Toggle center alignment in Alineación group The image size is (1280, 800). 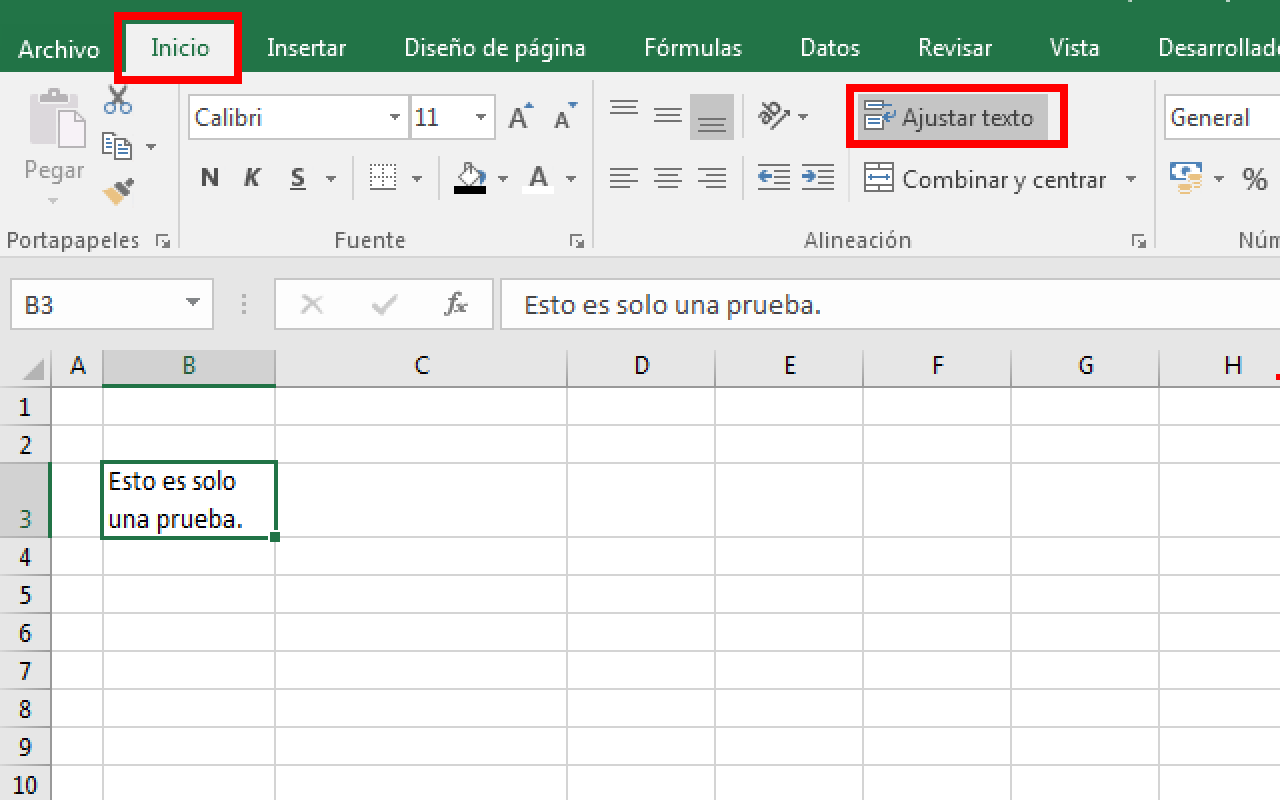pos(668,178)
